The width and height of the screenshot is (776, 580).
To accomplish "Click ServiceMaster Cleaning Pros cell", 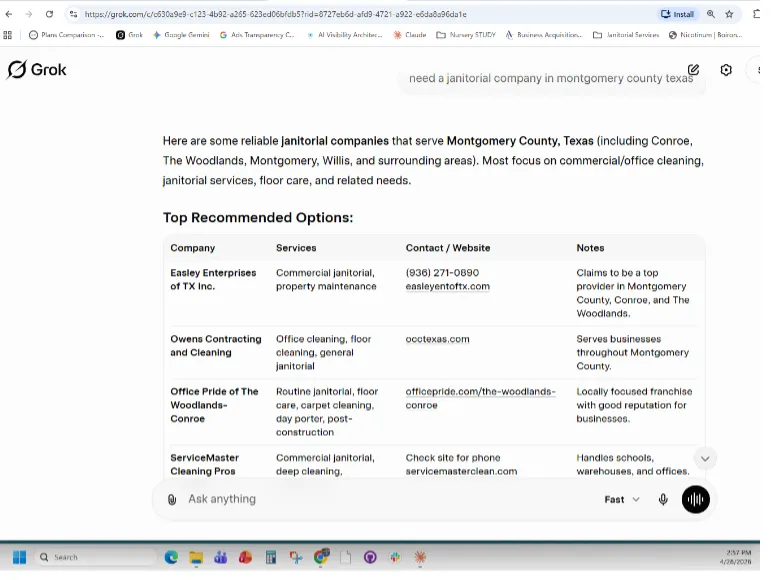I will [x=204, y=465].
